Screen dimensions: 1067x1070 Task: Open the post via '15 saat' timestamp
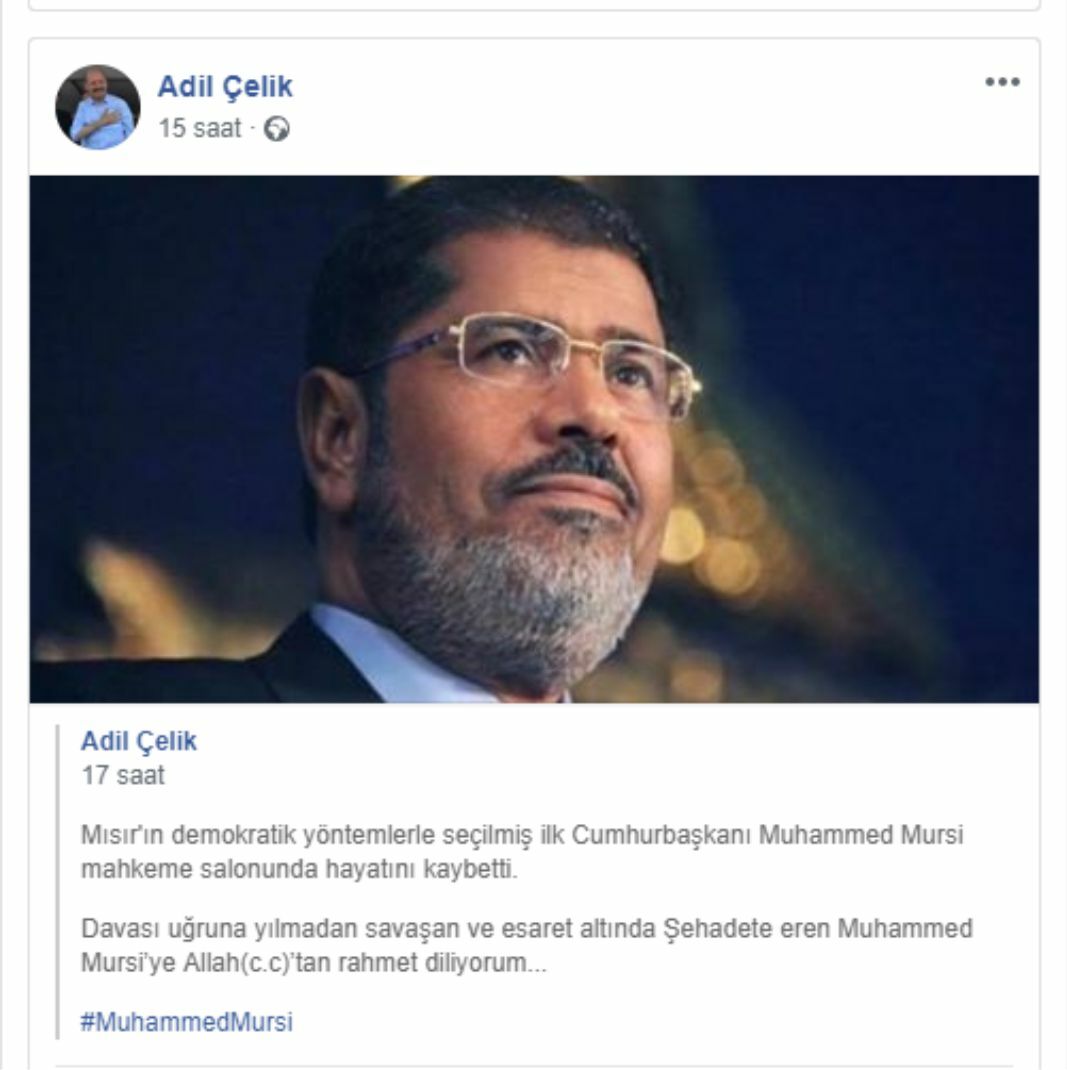tap(200, 128)
